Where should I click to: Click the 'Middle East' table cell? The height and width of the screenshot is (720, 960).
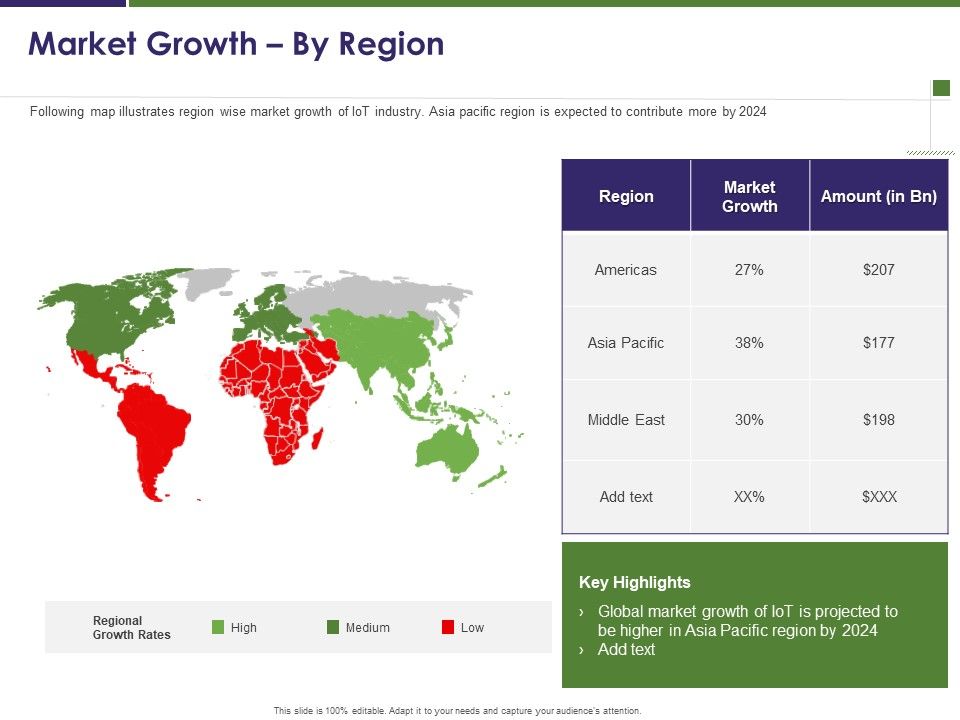(626, 420)
